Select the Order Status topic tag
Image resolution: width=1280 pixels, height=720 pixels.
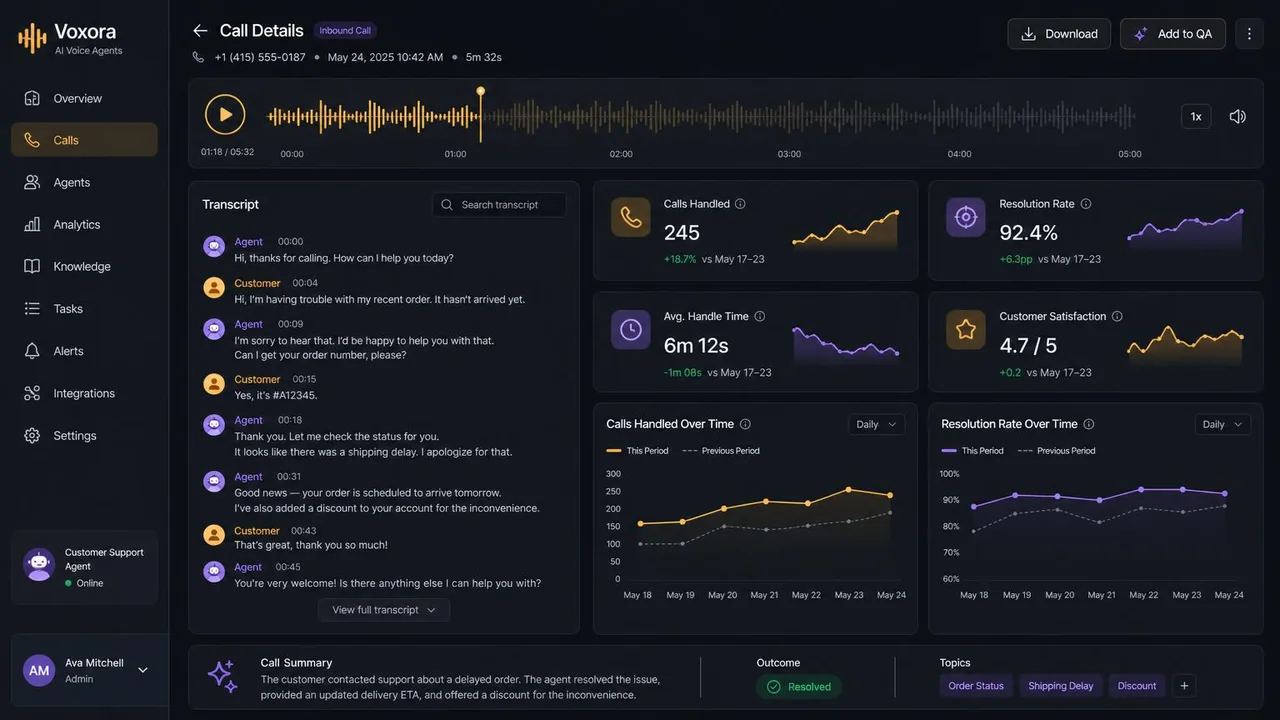coord(976,686)
